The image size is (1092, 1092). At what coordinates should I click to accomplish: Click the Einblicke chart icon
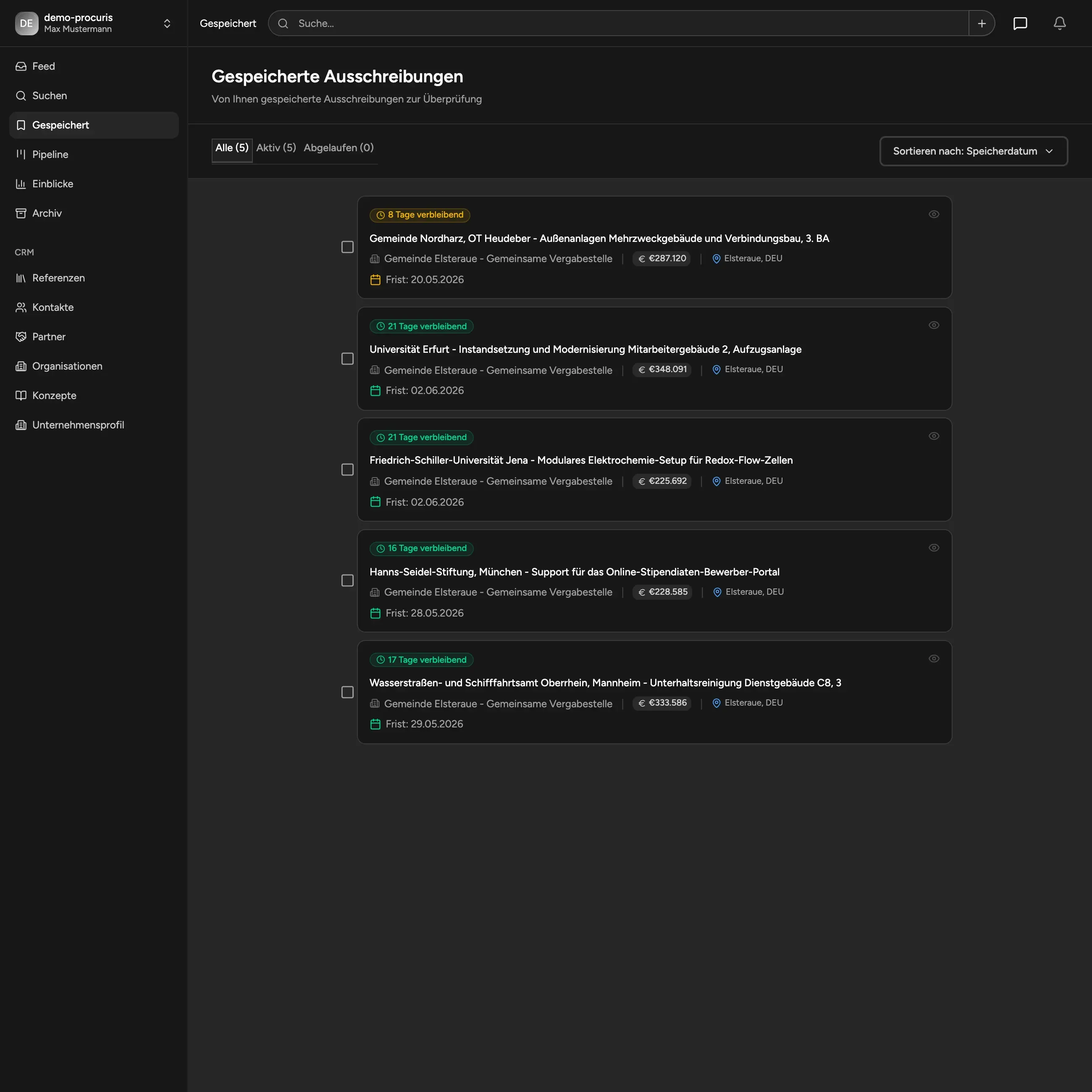[21, 184]
